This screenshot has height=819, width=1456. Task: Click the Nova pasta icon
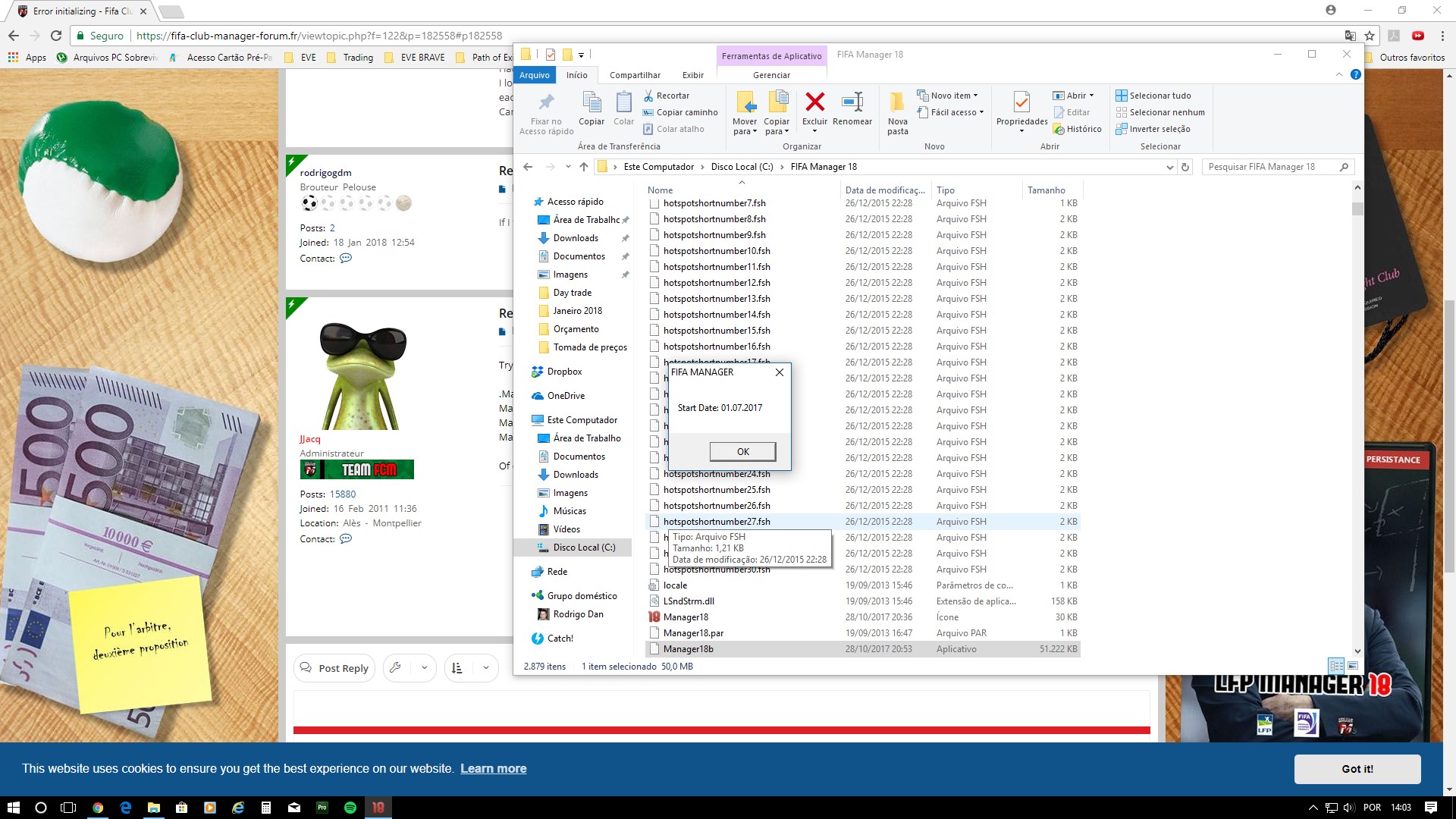click(897, 102)
